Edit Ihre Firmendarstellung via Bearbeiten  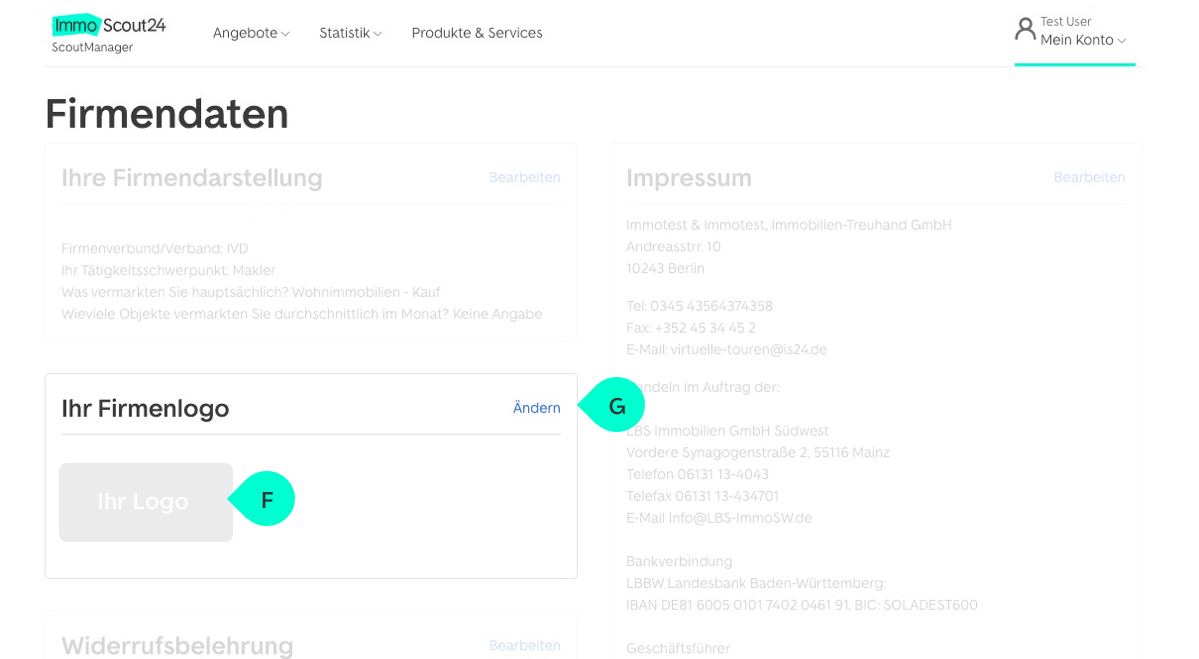524,177
